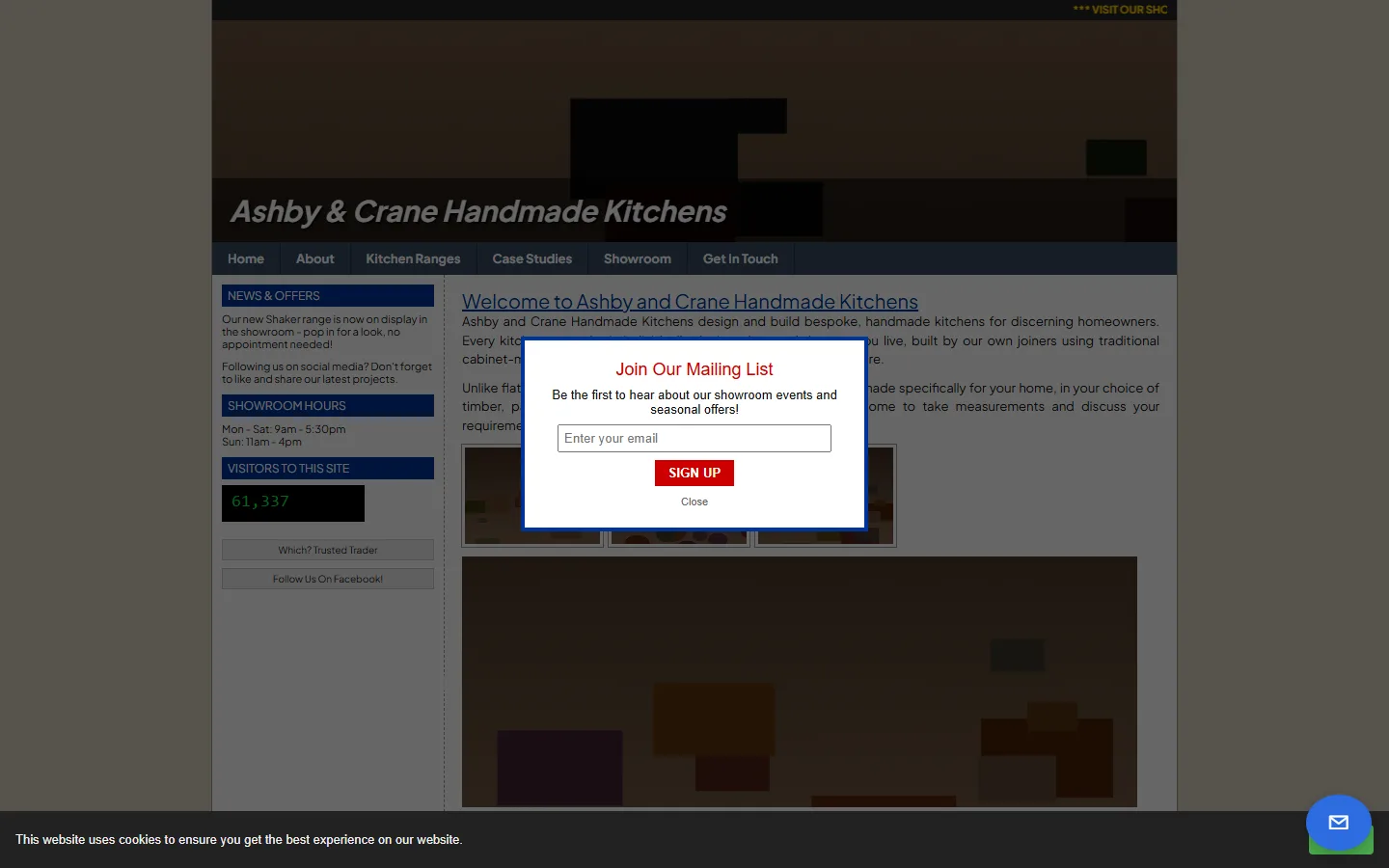Click the Follow Us On Facebook! button

click(x=328, y=579)
